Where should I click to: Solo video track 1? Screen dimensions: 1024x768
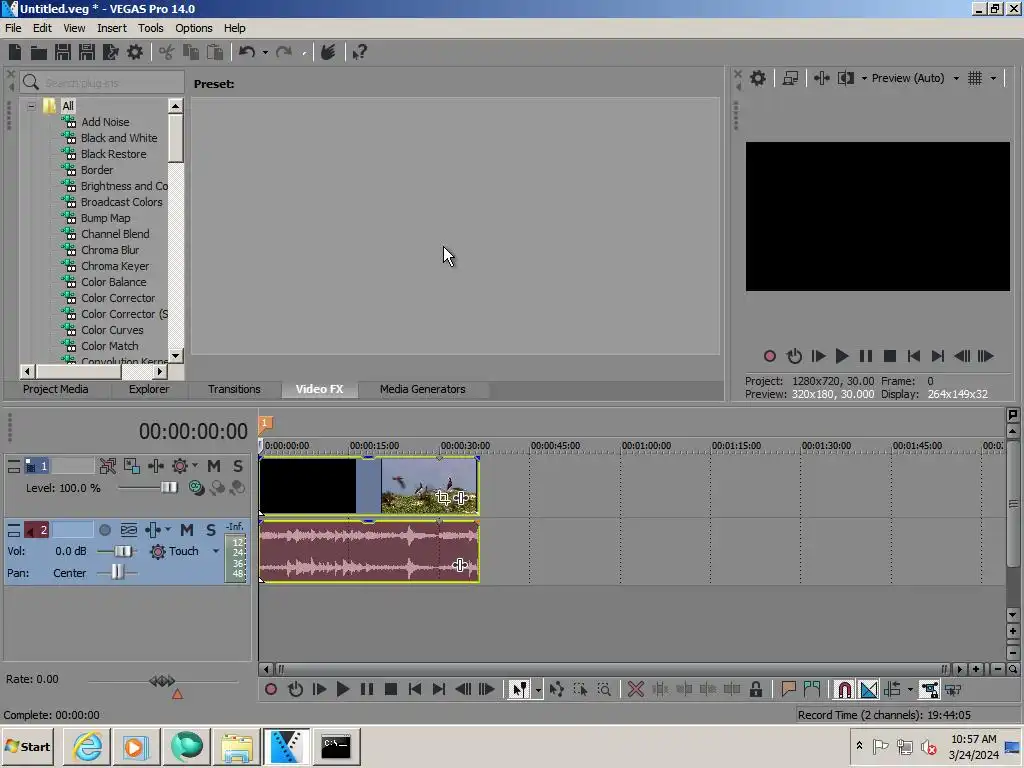[x=238, y=466]
